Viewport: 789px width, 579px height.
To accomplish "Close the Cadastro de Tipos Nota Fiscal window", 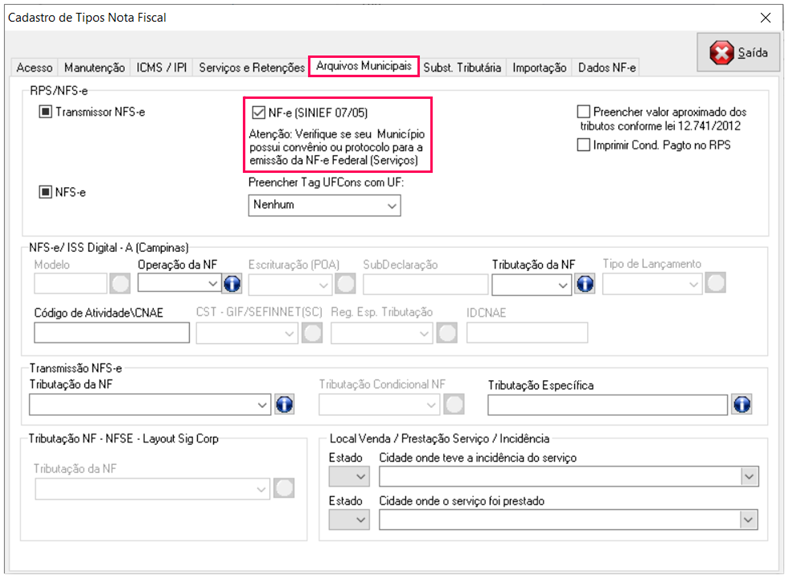I will [765, 17].
